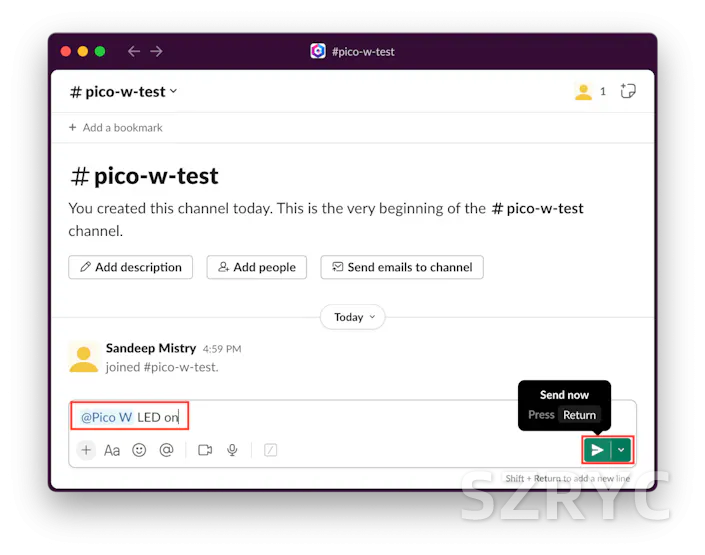Image resolution: width=705 pixels, height=555 pixels.
Task: Click the Add description button
Action: click(x=130, y=267)
